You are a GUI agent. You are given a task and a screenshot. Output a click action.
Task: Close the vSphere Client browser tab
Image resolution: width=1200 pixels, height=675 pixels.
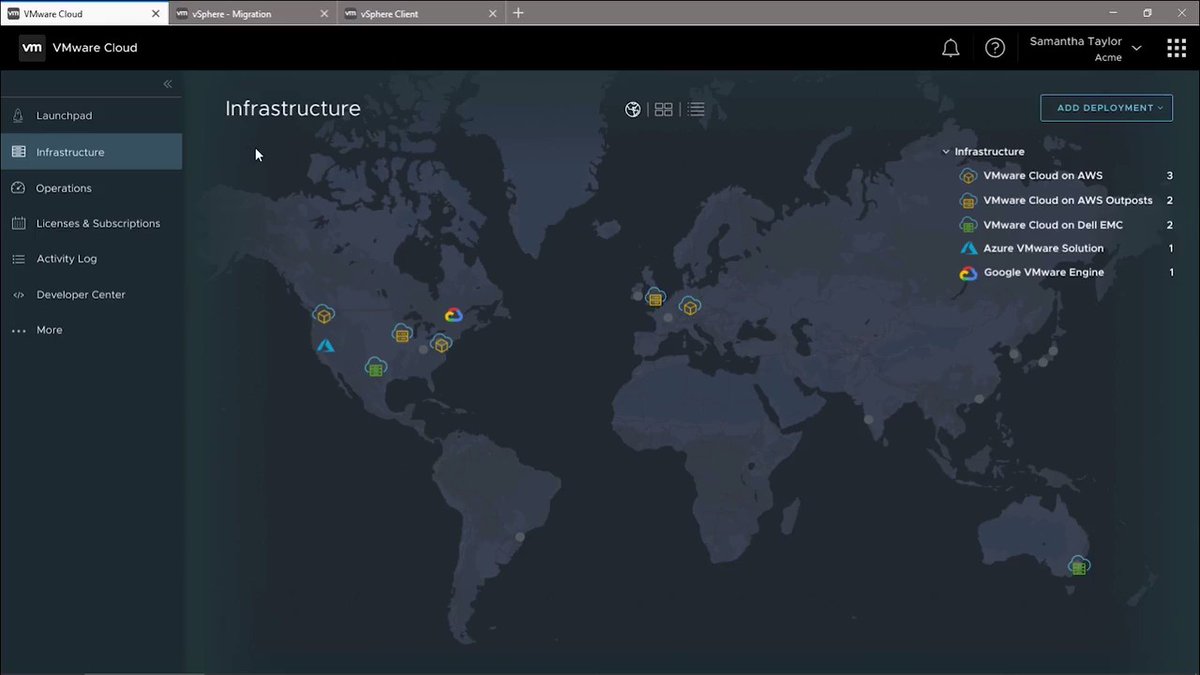tap(493, 14)
